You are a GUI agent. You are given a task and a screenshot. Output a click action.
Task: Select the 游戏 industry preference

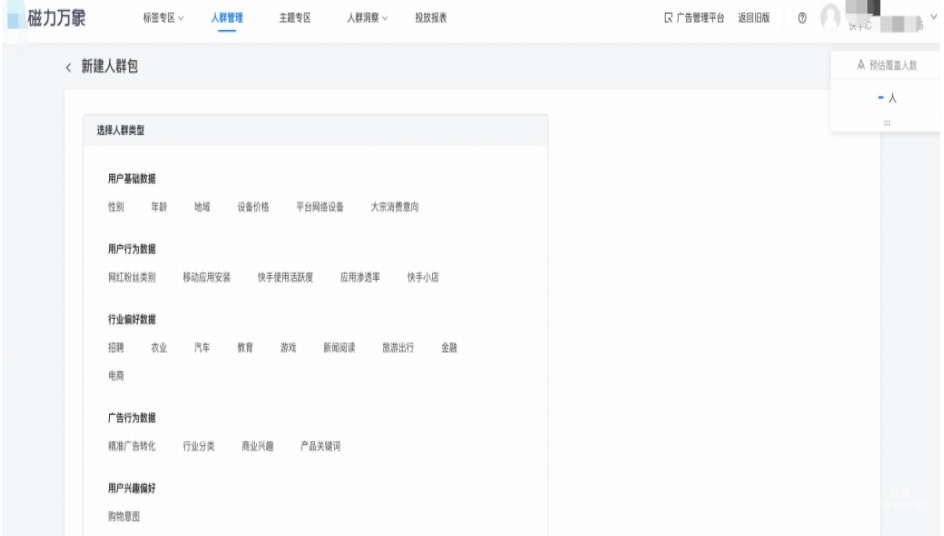pyautogui.click(x=288, y=348)
